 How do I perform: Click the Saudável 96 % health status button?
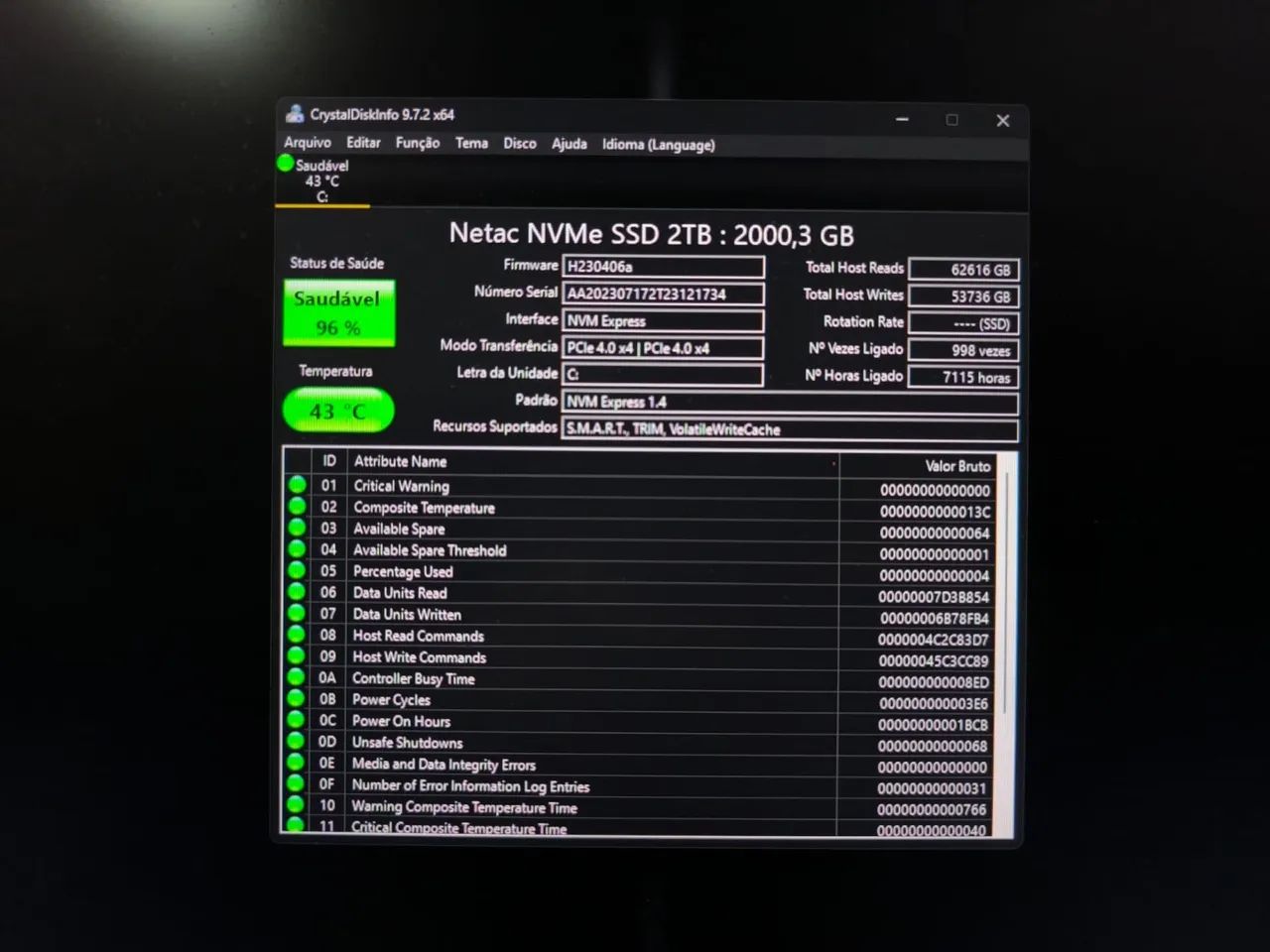pos(338,313)
